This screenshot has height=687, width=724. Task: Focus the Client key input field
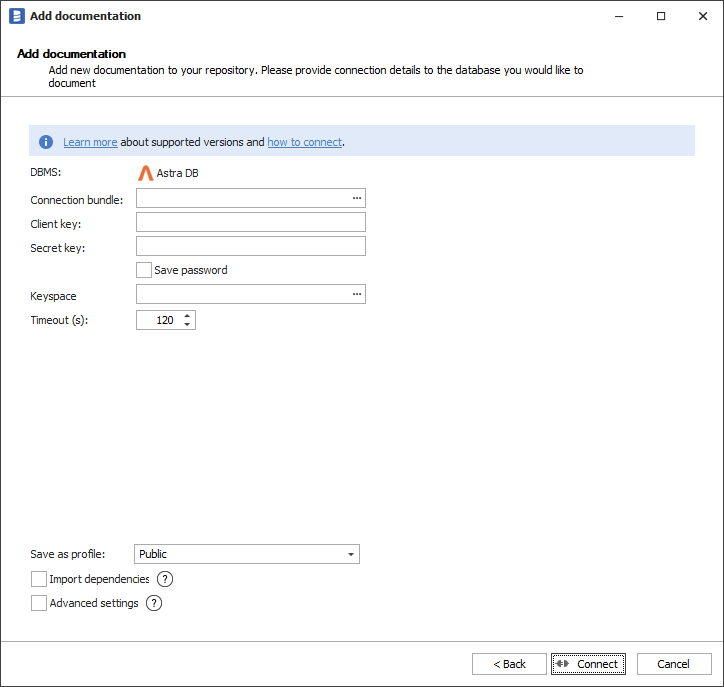(250, 222)
